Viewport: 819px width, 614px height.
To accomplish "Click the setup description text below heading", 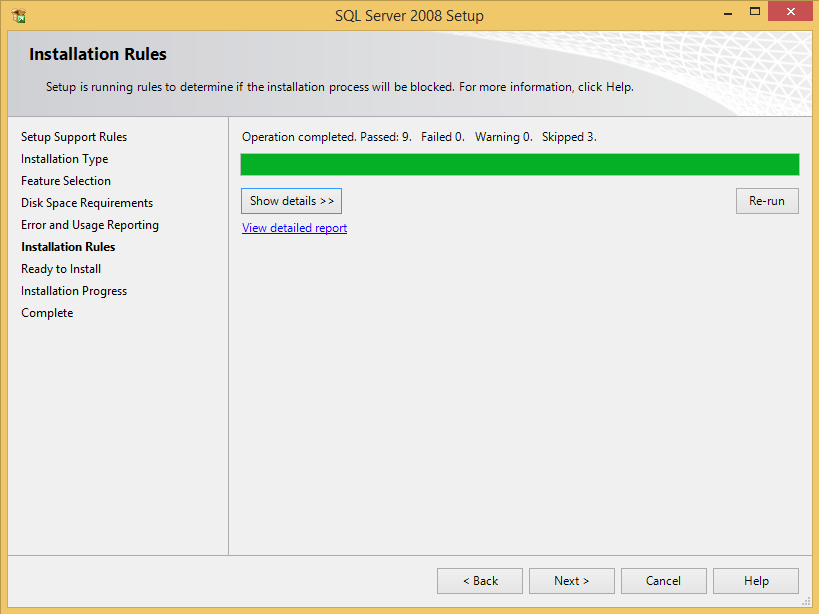I will (340, 87).
